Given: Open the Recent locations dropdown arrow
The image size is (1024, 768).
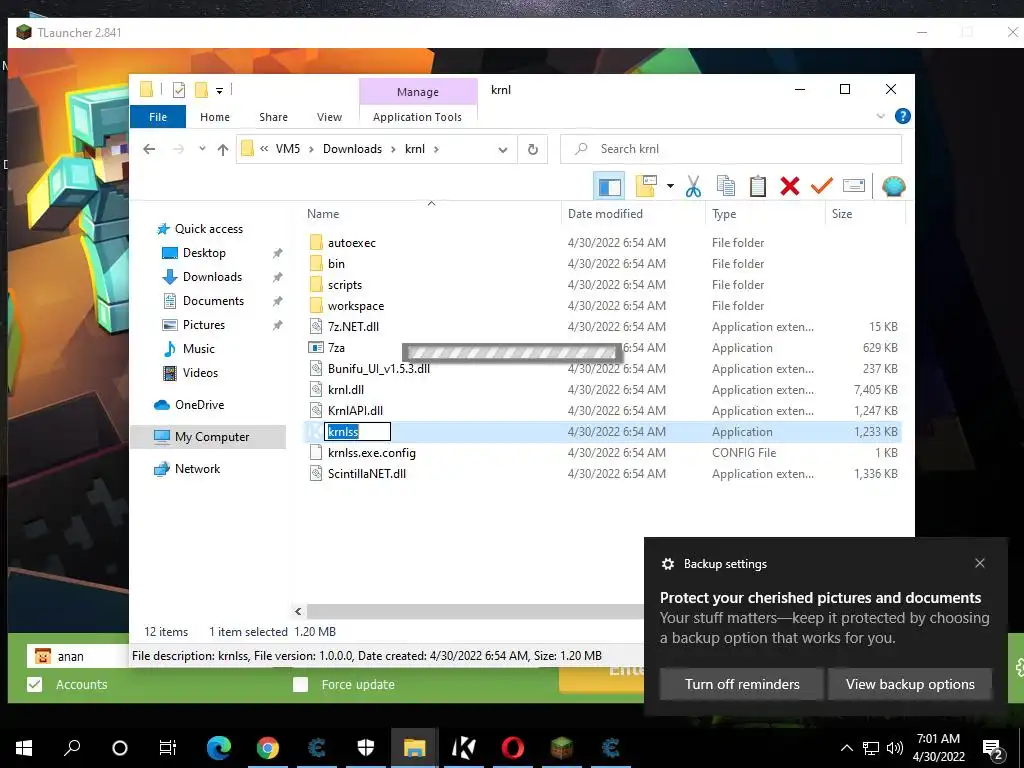Looking at the screenshot, I should point(202,149).
